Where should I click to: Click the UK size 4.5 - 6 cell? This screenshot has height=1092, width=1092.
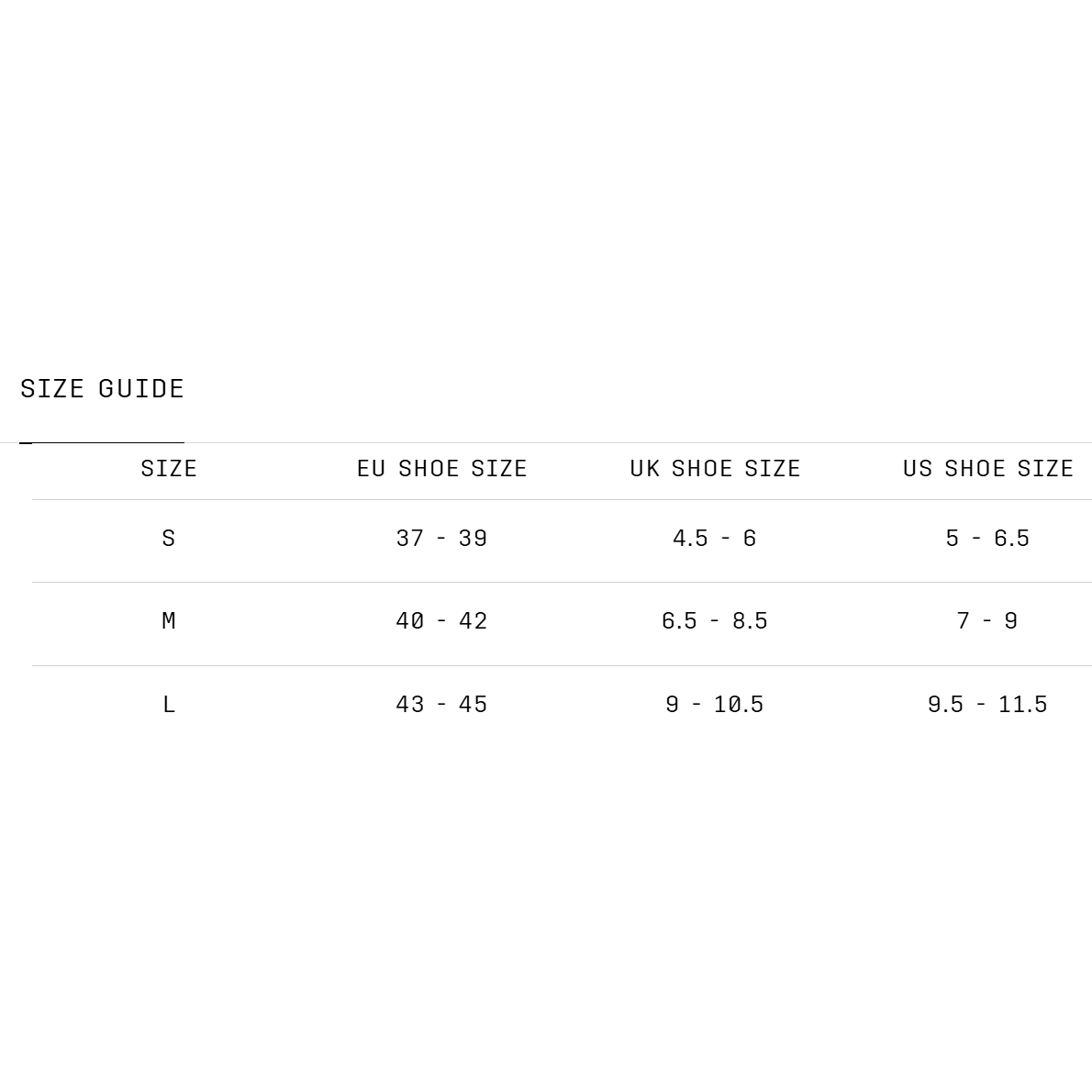click(x=715, y=539)
